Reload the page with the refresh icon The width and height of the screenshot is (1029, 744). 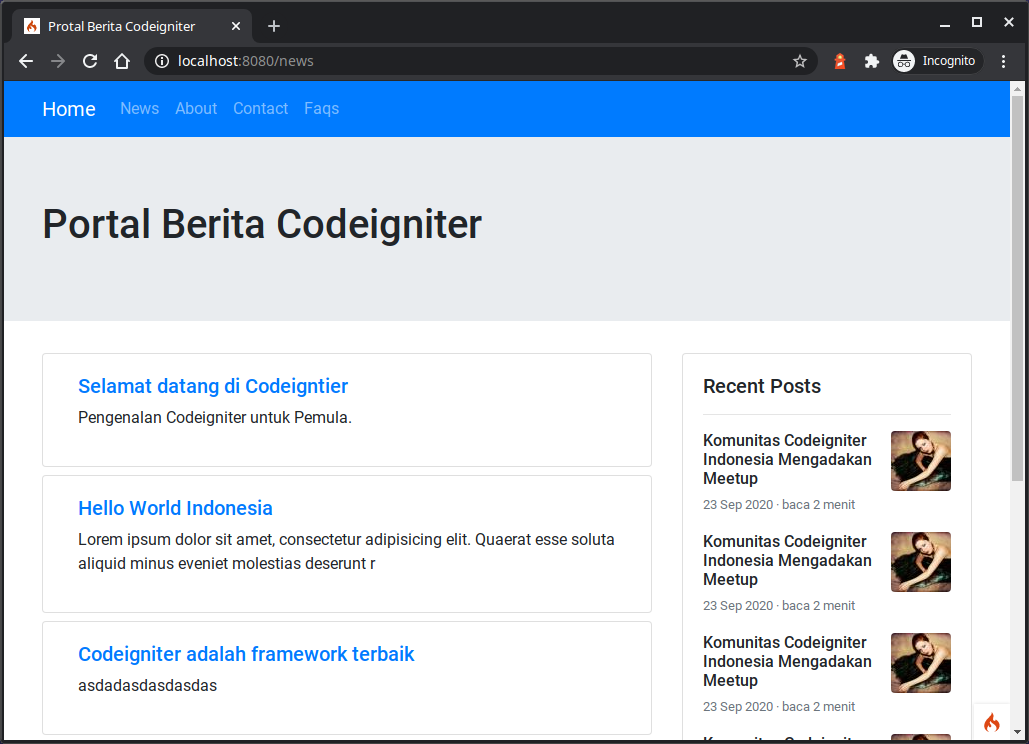[x=90, y=61]
